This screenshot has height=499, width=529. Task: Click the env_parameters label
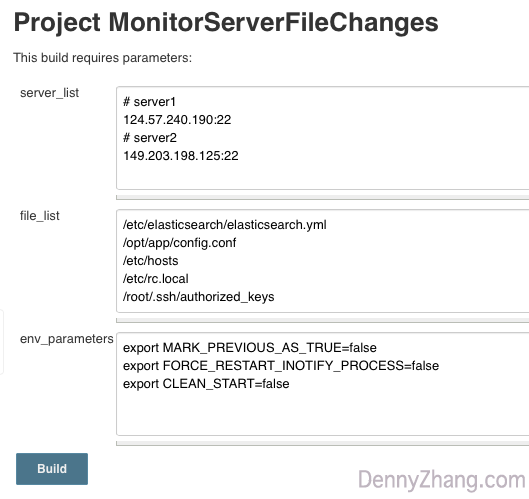point(66,339)
